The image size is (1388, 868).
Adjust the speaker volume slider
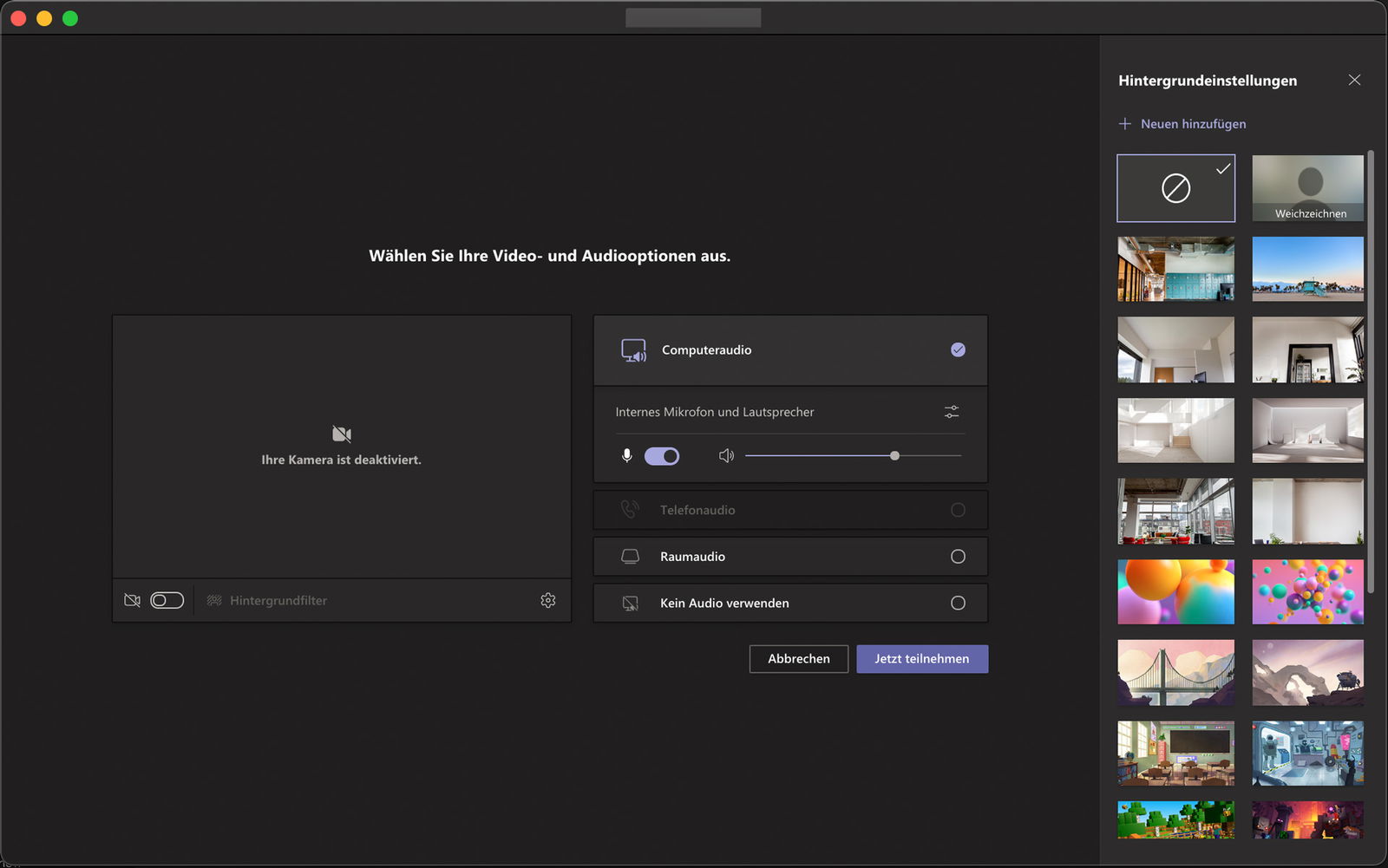894,455
